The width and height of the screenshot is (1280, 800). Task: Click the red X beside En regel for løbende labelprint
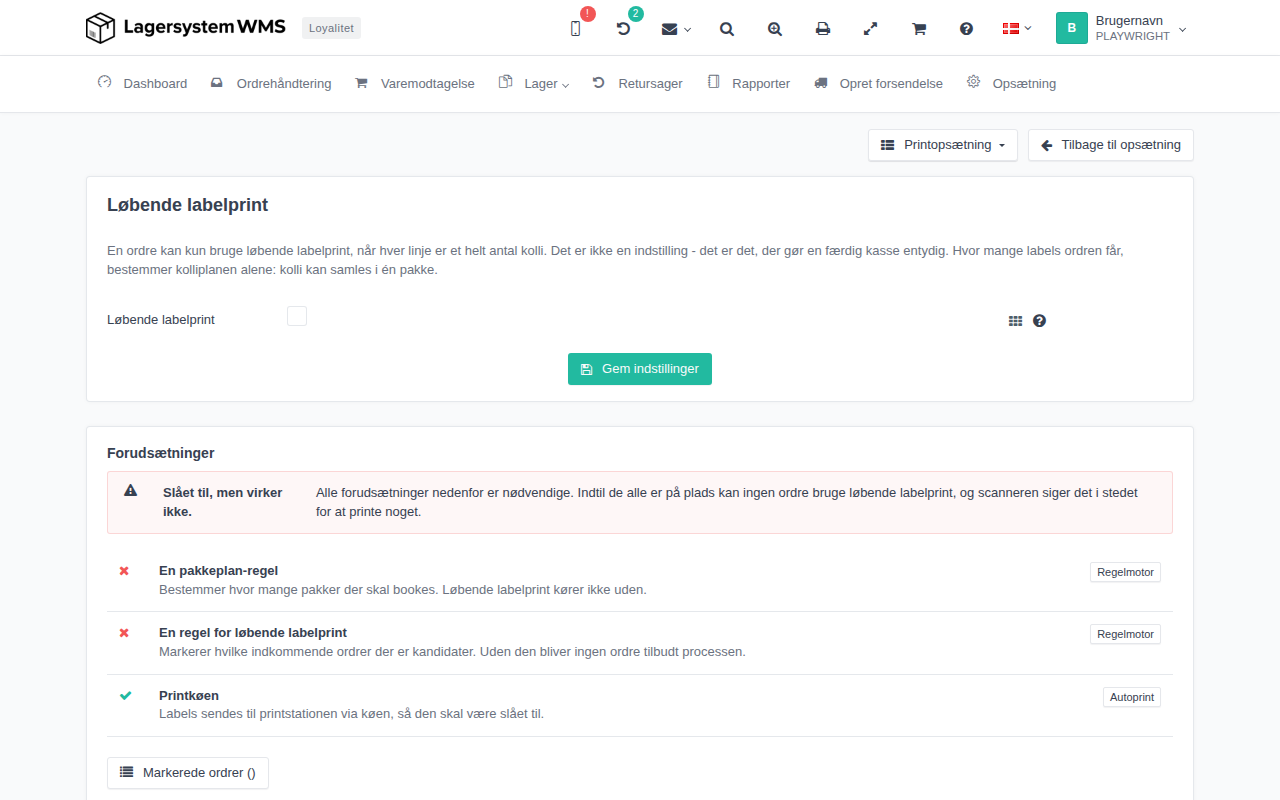[124, 633]
